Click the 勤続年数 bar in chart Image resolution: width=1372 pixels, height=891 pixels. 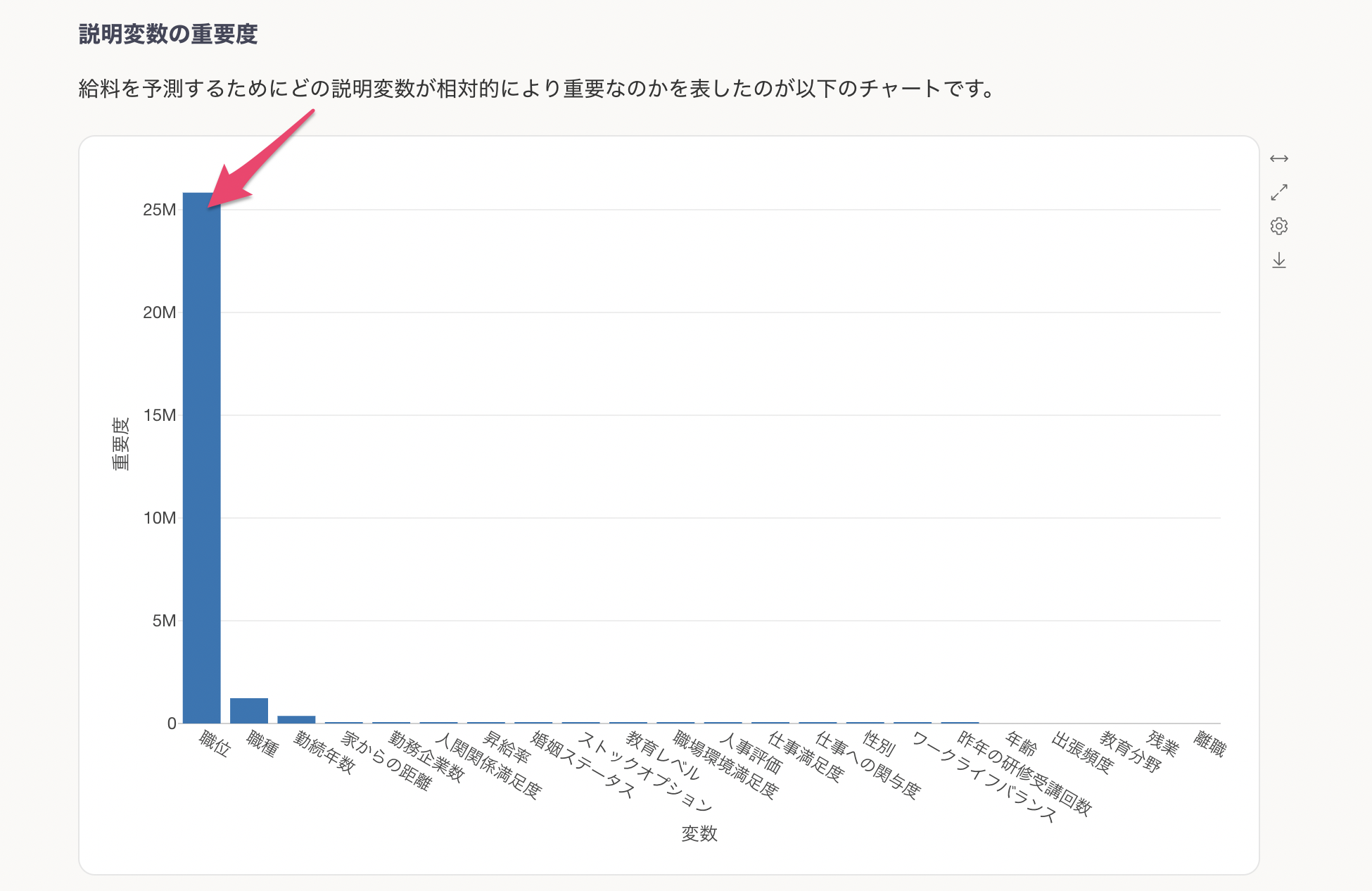tap(296, 719)
